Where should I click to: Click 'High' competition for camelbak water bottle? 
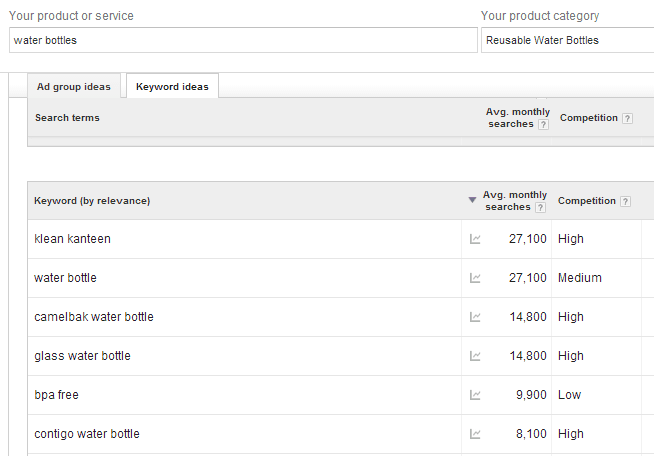pos(571,317)
